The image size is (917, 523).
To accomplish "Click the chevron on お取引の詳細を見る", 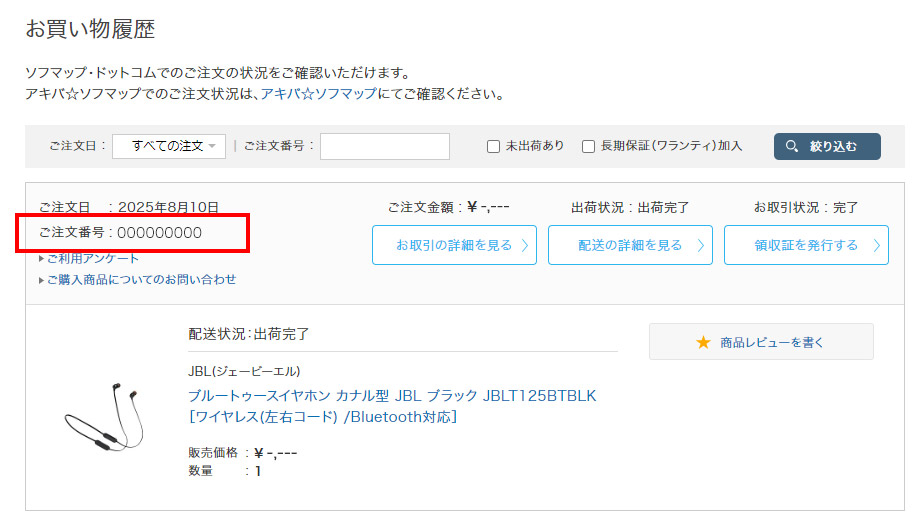I will click(525, 245).
